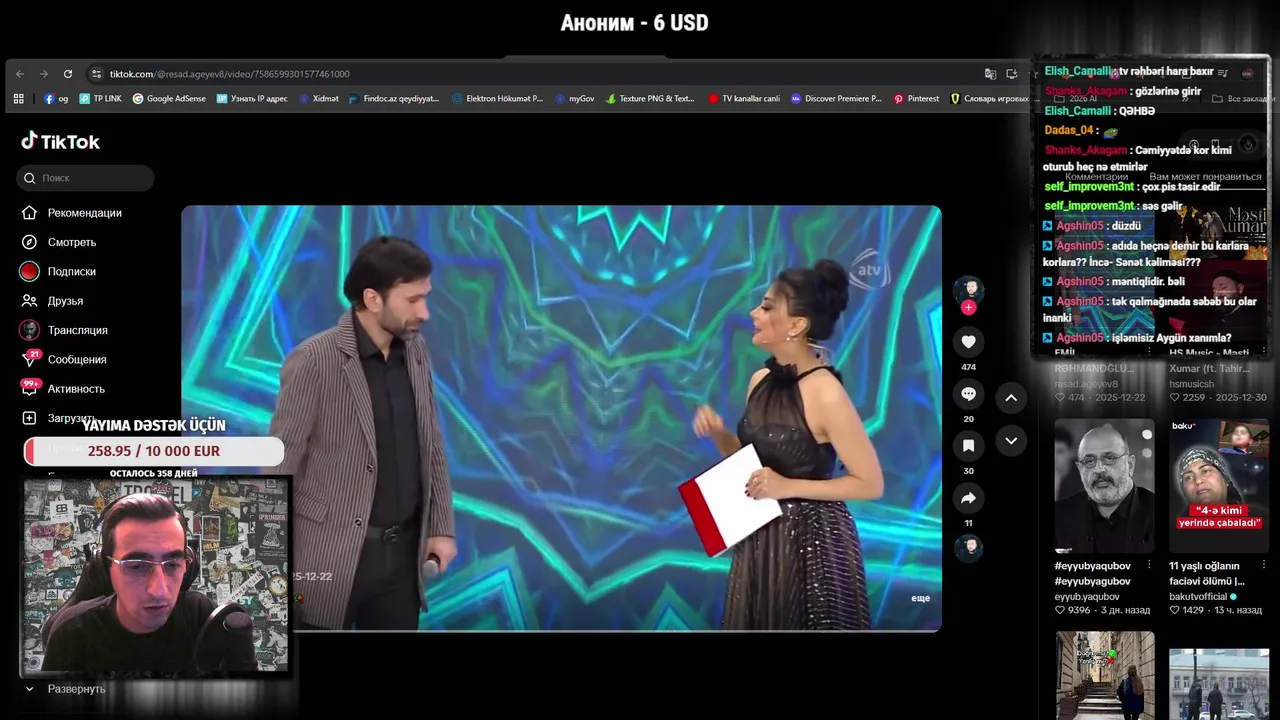Open the Texture PNG & Text bookmark
Viewport: 1280px width, 720px height.
(650, 99)
